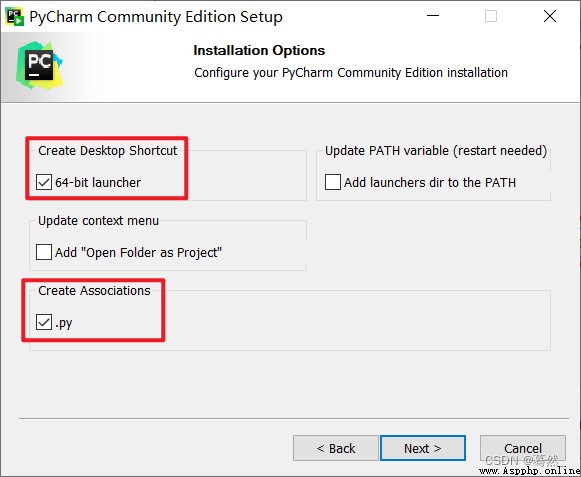Uncheck the 64-bit launcher checkbox
The width and height of the screenshot is (581, 477).
click(44, 182)
